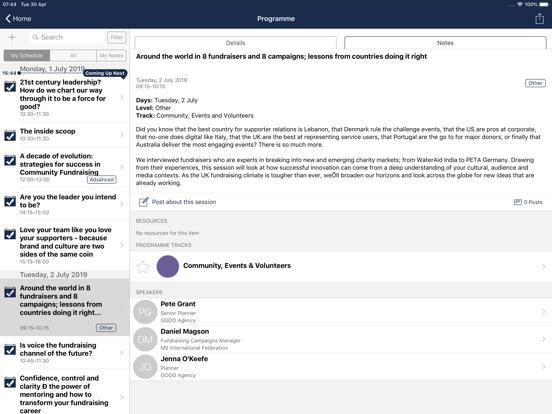This screenshot has width=552, height=414.
Task: Open Jenna O'Keefe speaker name
Action: click(184, 359)
